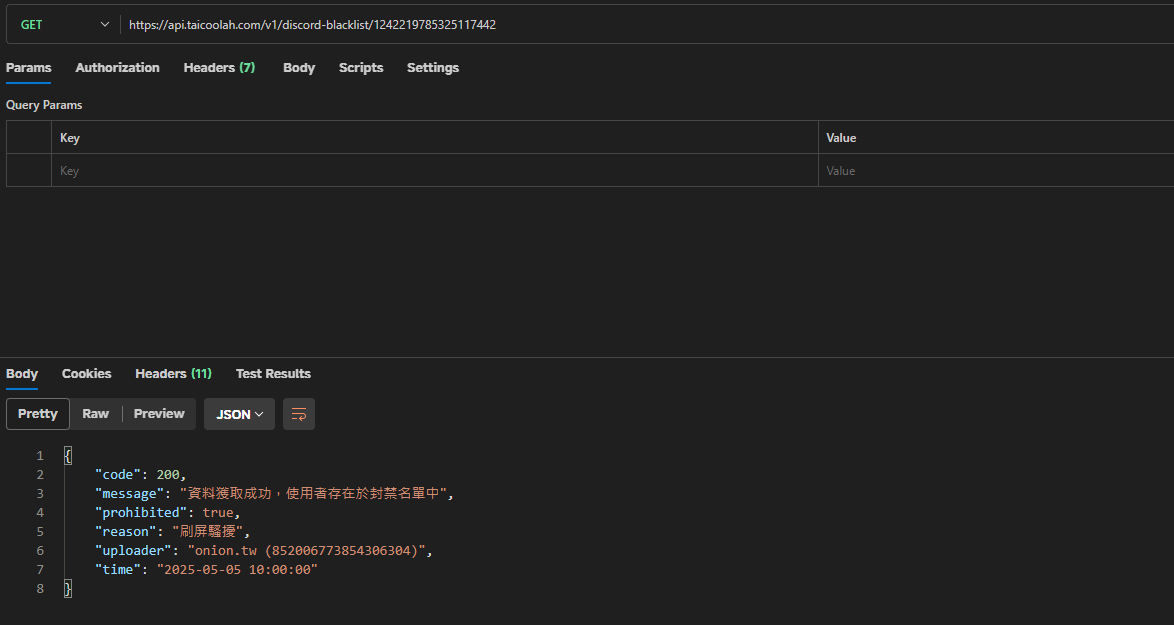
Task: Expand the JSON format dropdown
Action: (239, 414)
